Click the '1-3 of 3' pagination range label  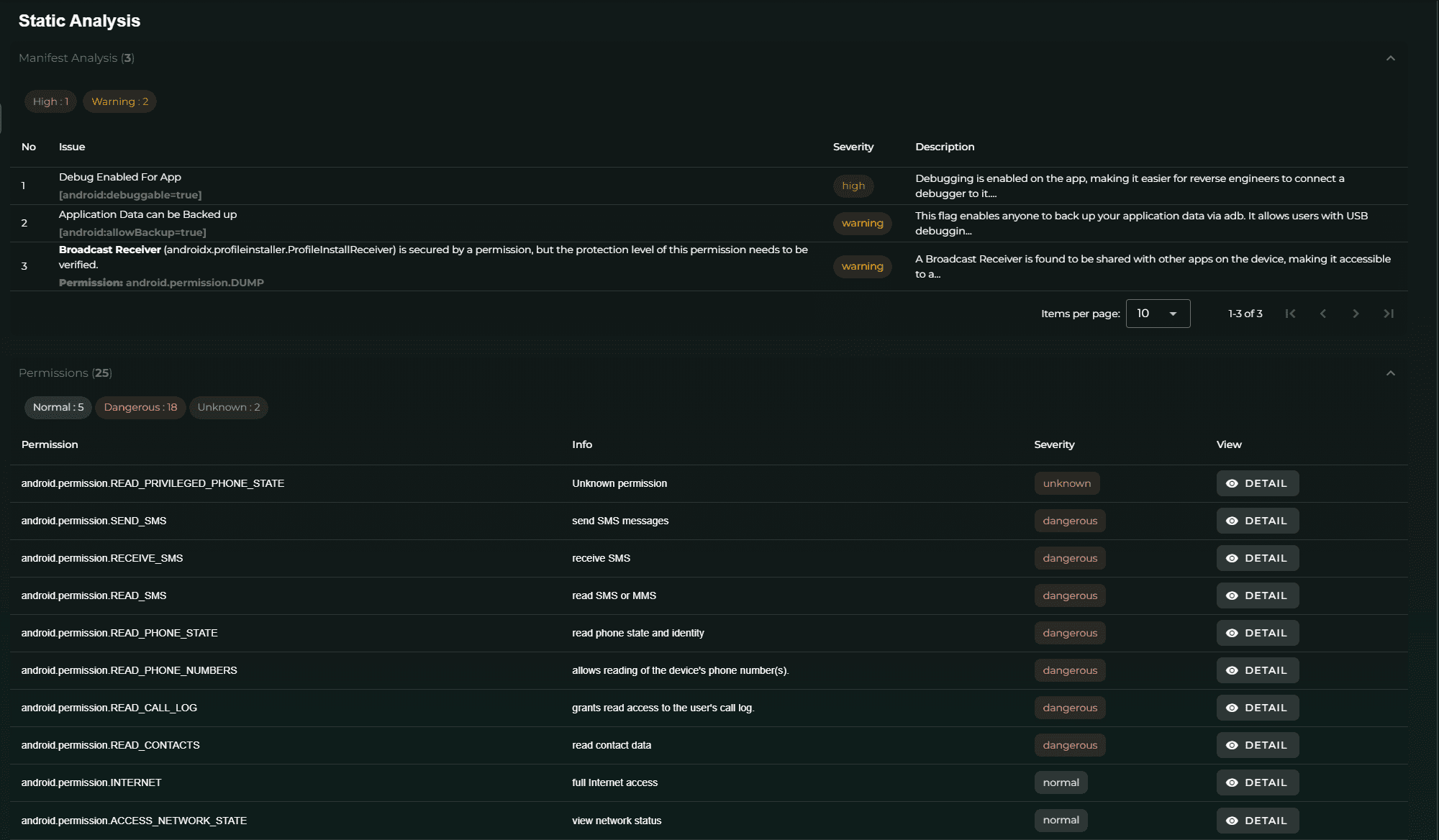tap(1245, 314)
